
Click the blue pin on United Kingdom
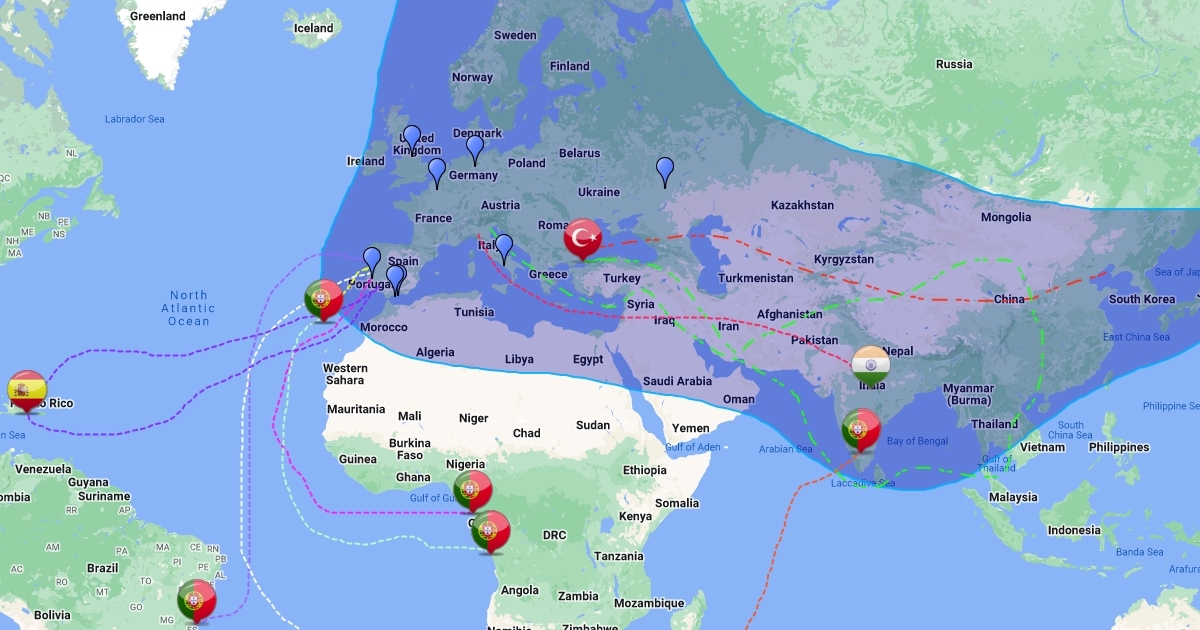click(412, 140)
